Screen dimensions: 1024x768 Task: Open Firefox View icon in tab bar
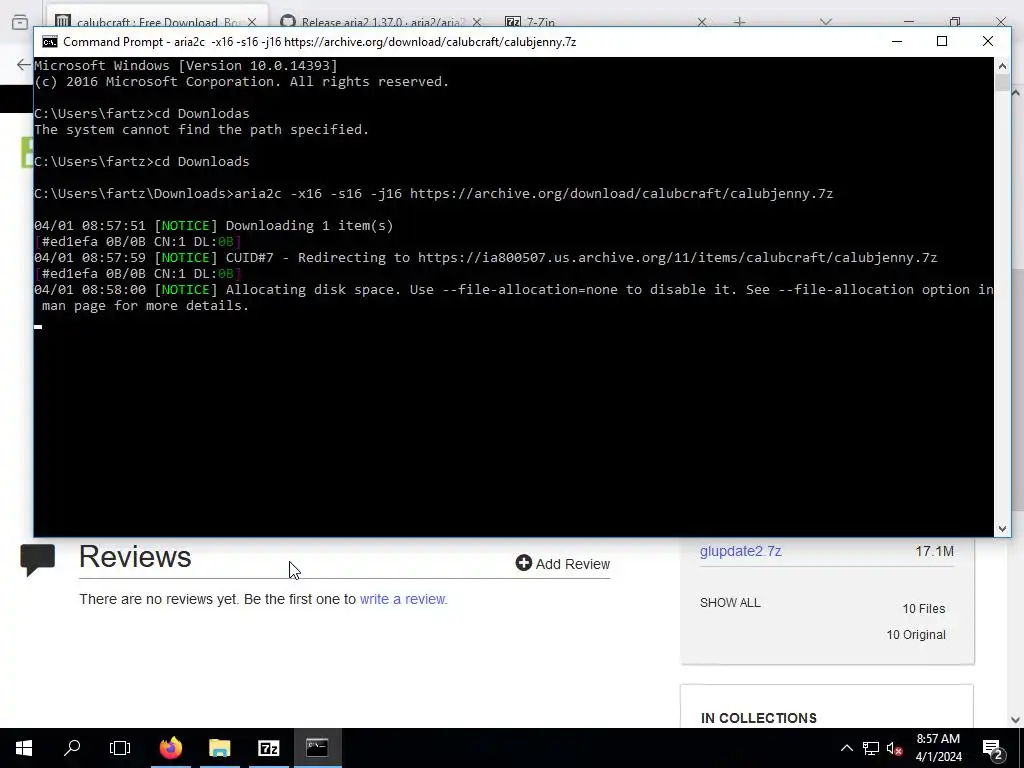(x=20, y=22)
